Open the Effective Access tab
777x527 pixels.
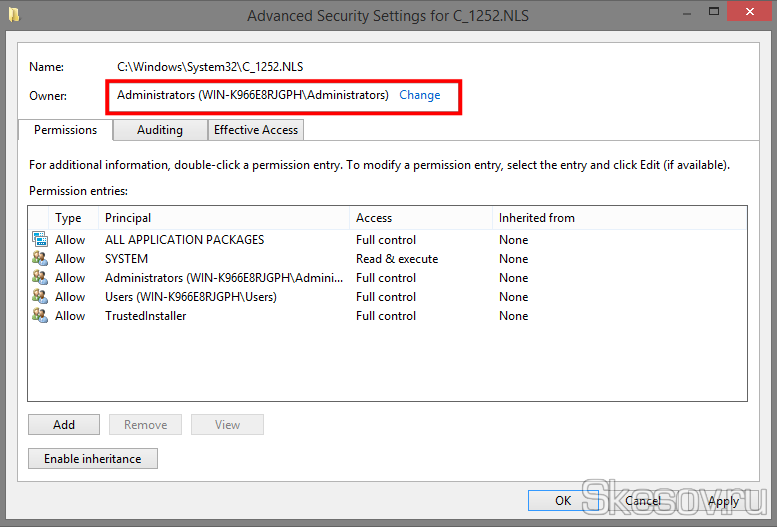pyautogui.click(x=256, y=130)
